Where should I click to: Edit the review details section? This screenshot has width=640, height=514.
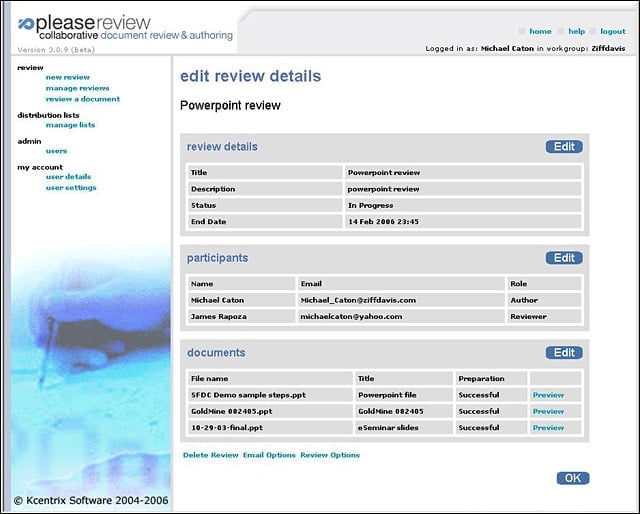point(564,147)
